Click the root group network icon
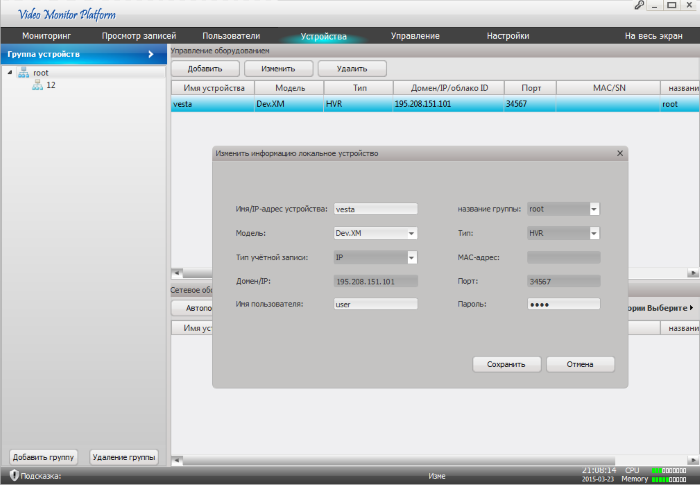 pos(23,73)
